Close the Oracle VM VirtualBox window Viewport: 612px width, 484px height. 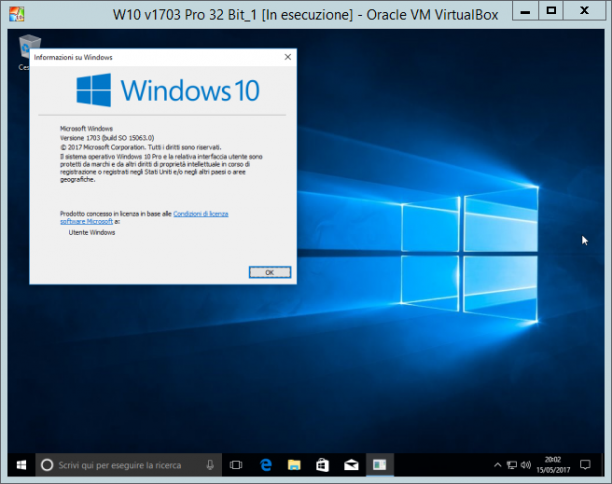click(584, 11)
